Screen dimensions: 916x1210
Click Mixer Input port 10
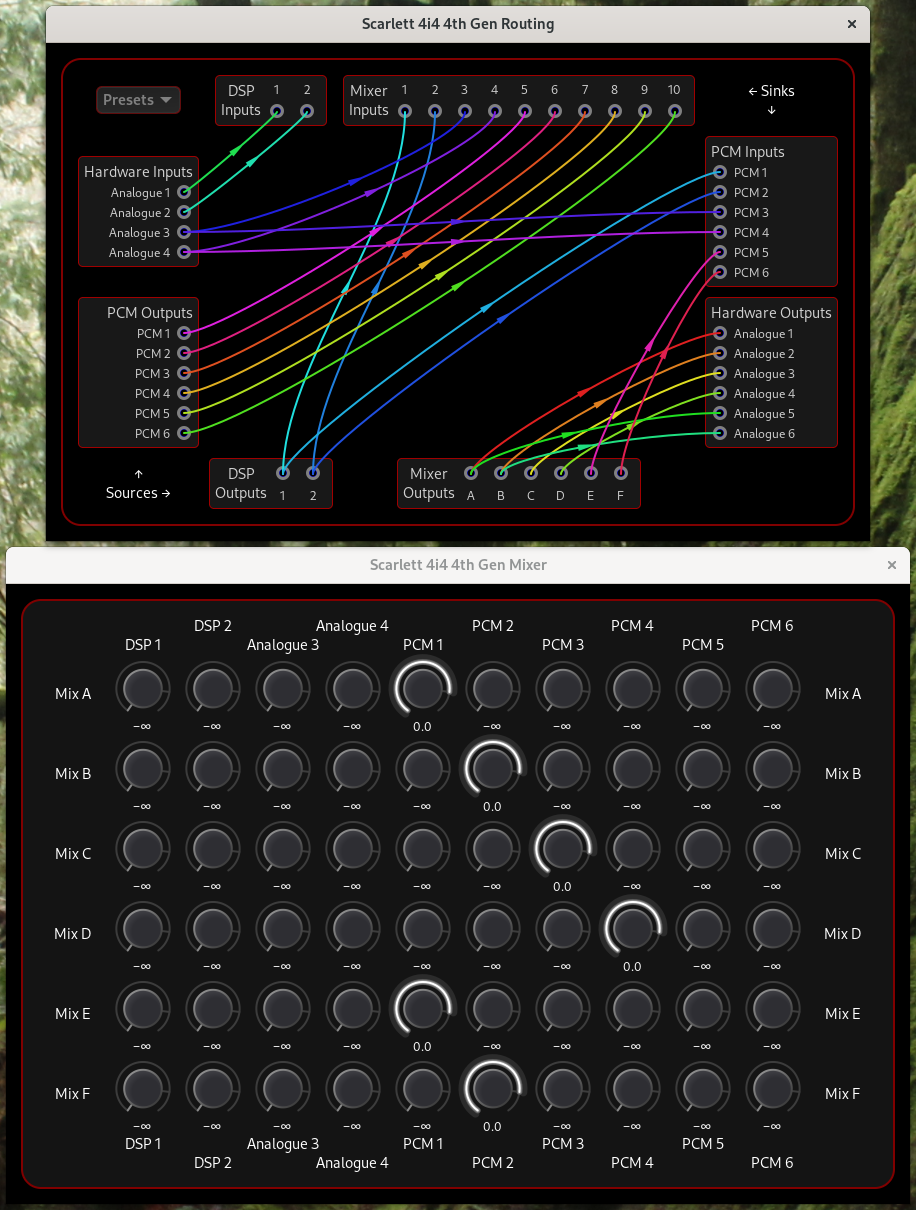(x=674, y=111)
